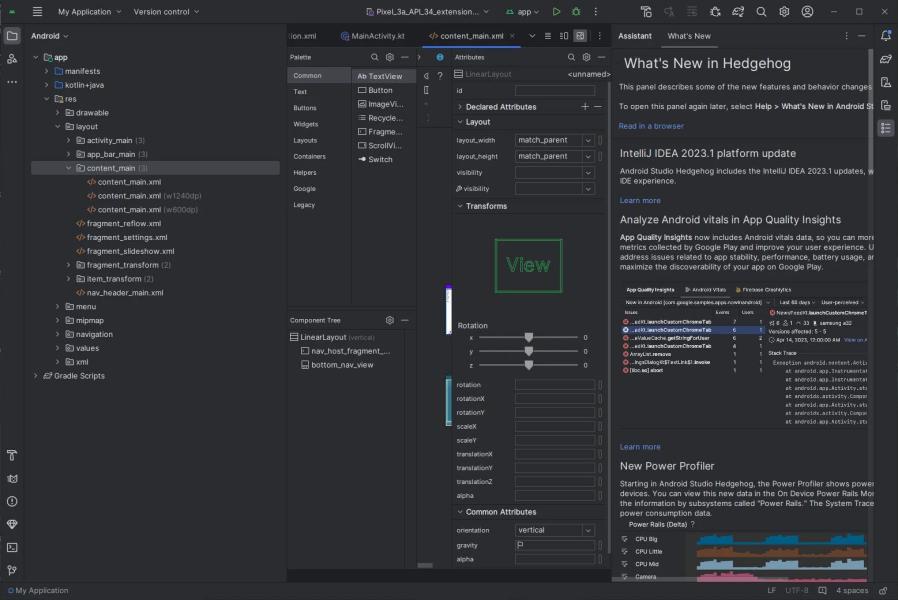Click Learn more under App Quality Insights
The width and height of the screenshot is (898, 600).
[x=640, y=447]
